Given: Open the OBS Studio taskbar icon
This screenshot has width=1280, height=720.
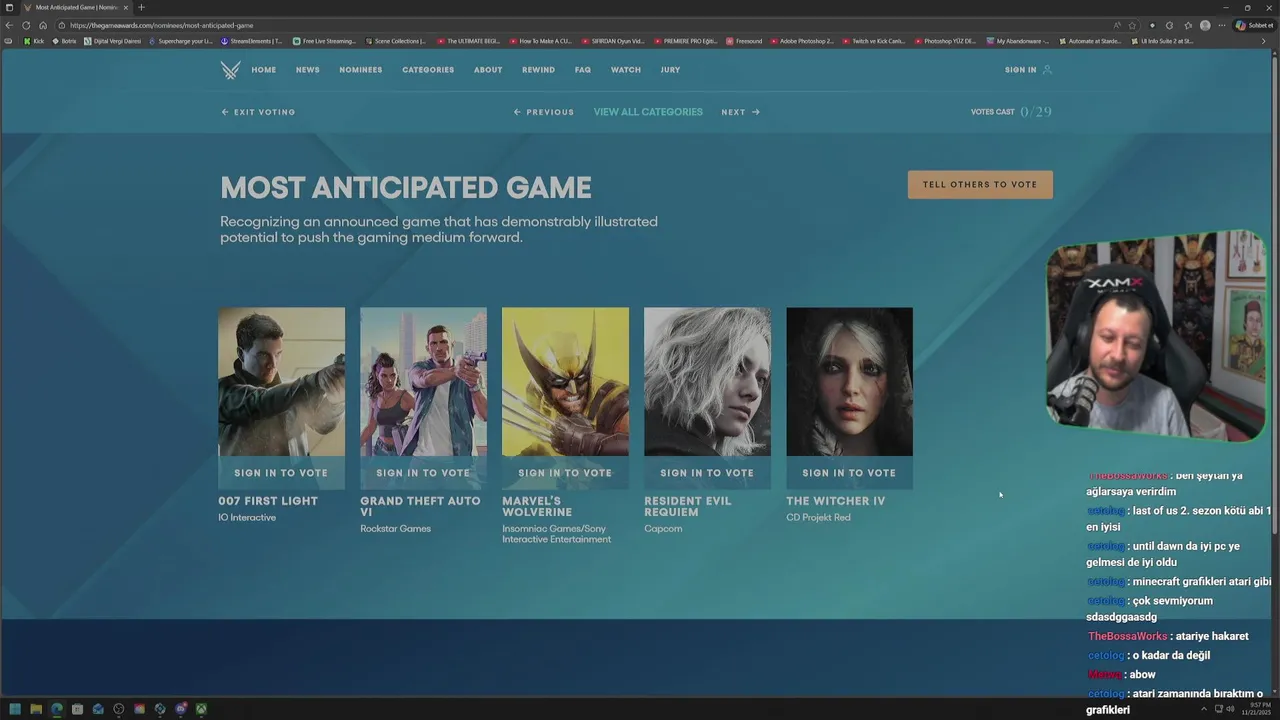Looking at the screenshot, I should (x=118, y=709).
